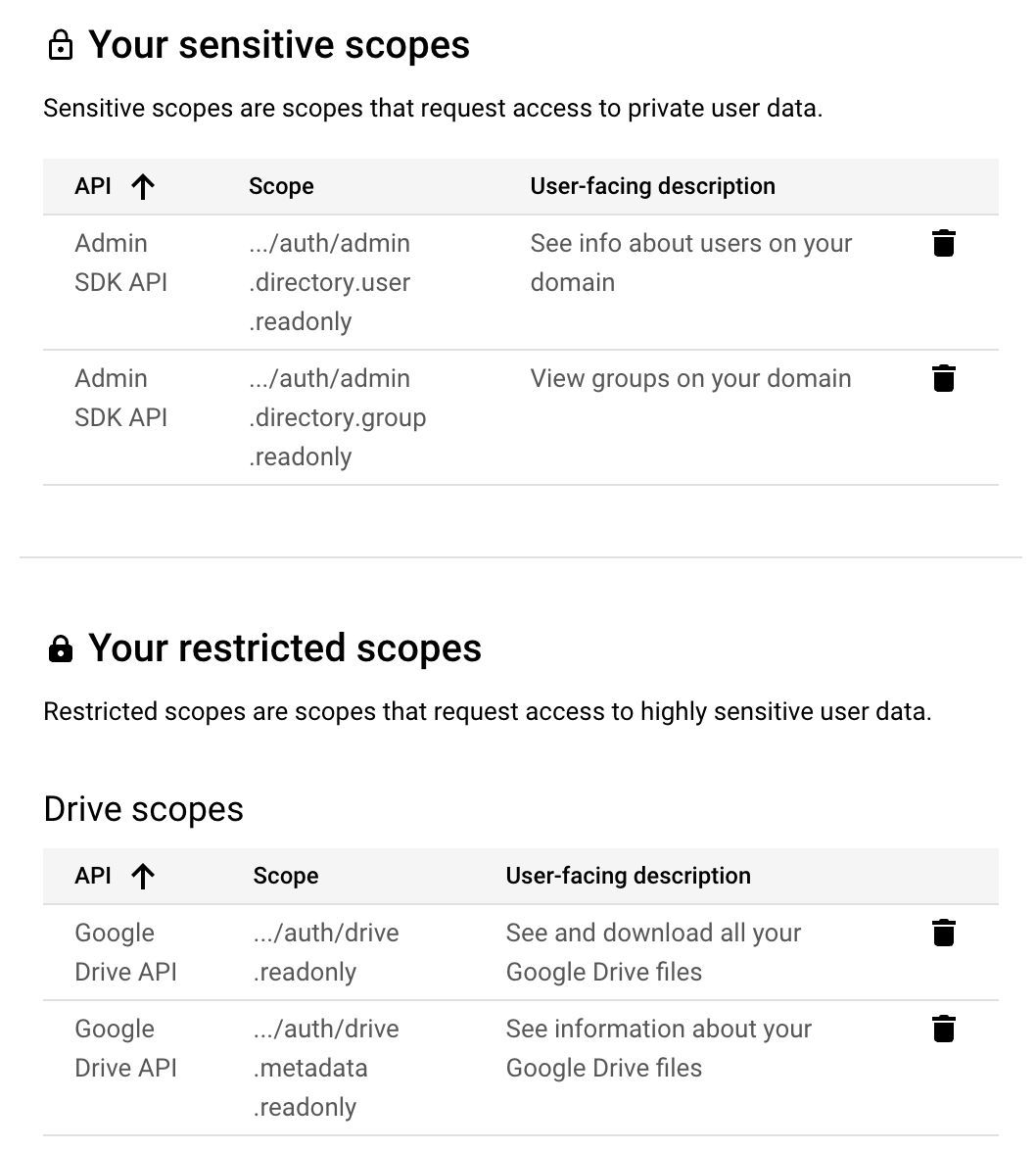The height and width of the screenshot is (1150, 1036).
Task: Select the User-facing description column header
Action: (652, 186)
